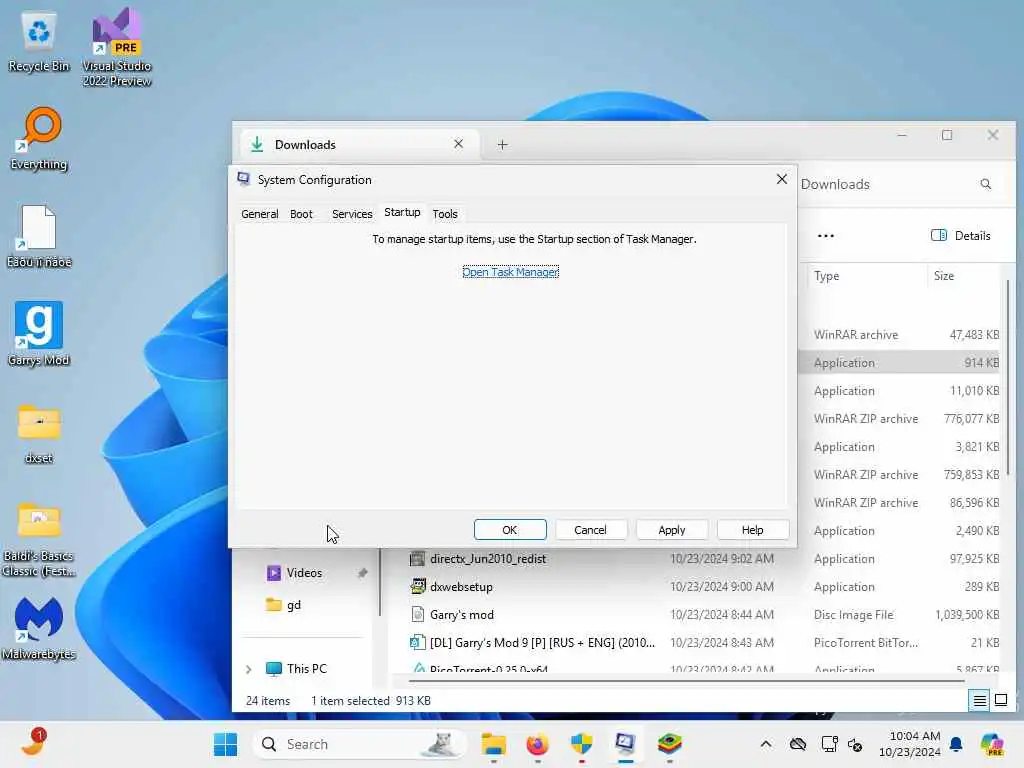
Task: Open File Explorer from the taskbar
Action: point(494,744)
